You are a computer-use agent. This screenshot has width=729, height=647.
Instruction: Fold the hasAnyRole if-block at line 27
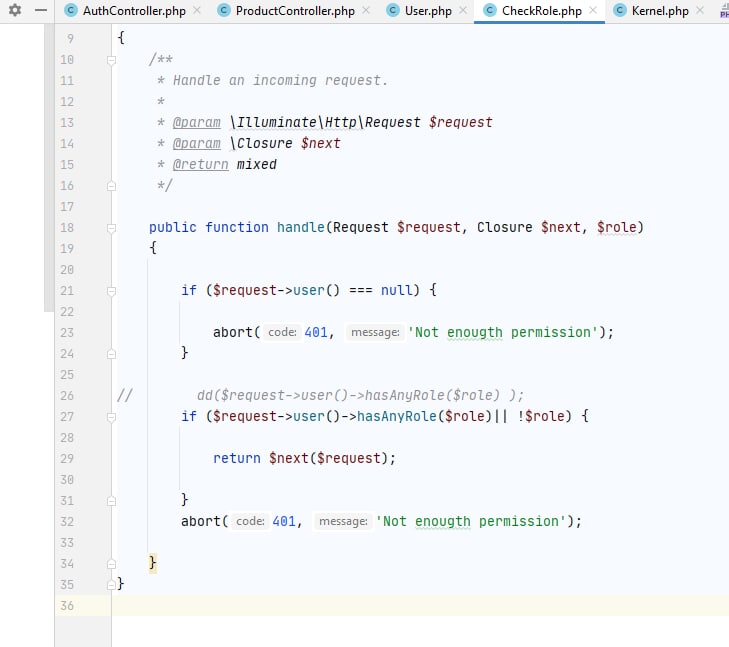(x=111, y=417)
